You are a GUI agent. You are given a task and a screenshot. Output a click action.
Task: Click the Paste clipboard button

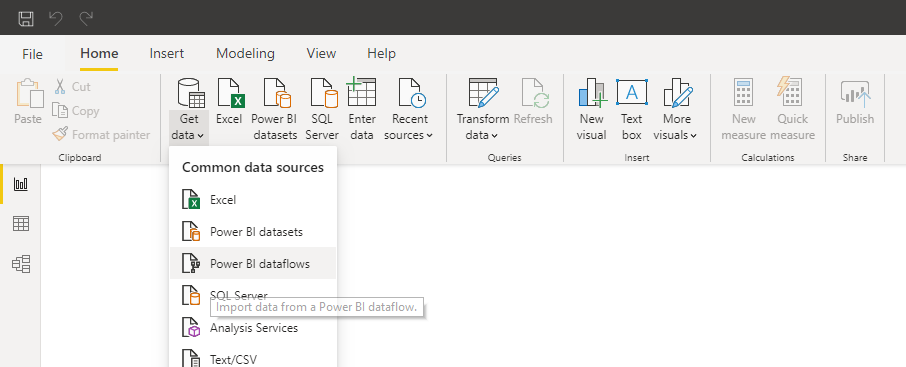[x=29, y=102]
